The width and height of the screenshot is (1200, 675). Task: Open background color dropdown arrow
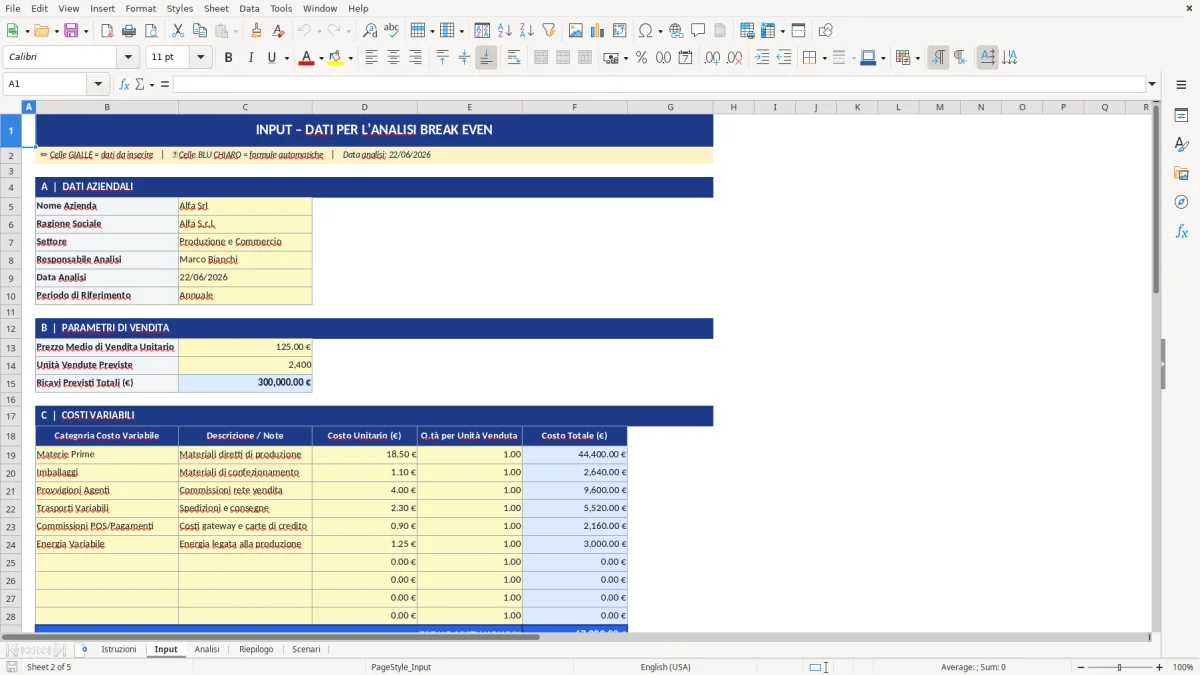pyautogui.click(x=349, y=58)
